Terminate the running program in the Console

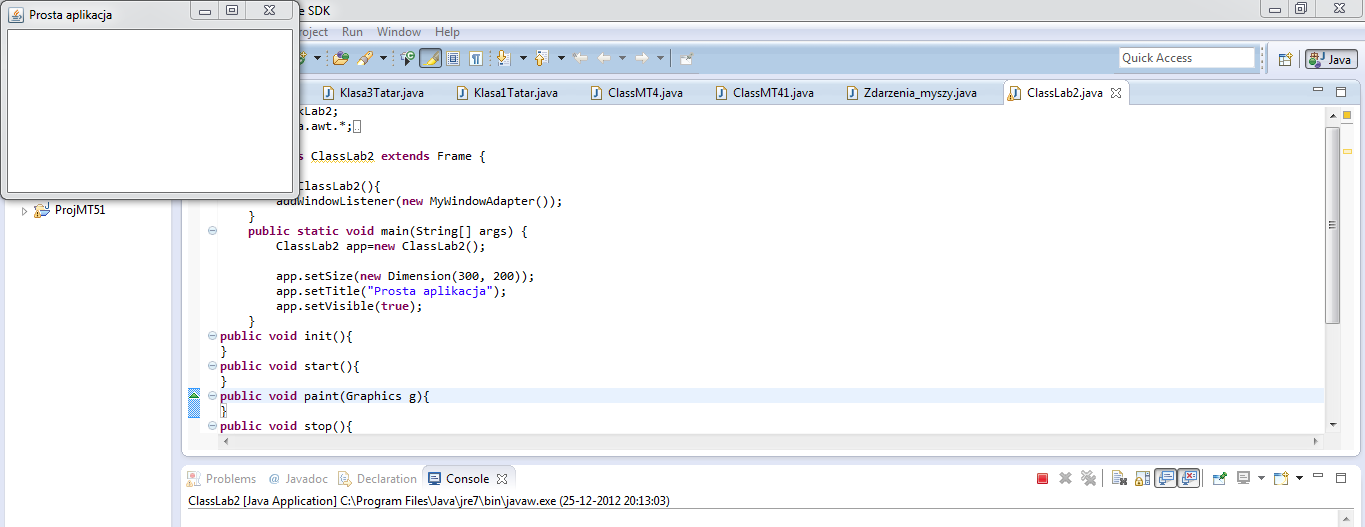[1042, 479]
